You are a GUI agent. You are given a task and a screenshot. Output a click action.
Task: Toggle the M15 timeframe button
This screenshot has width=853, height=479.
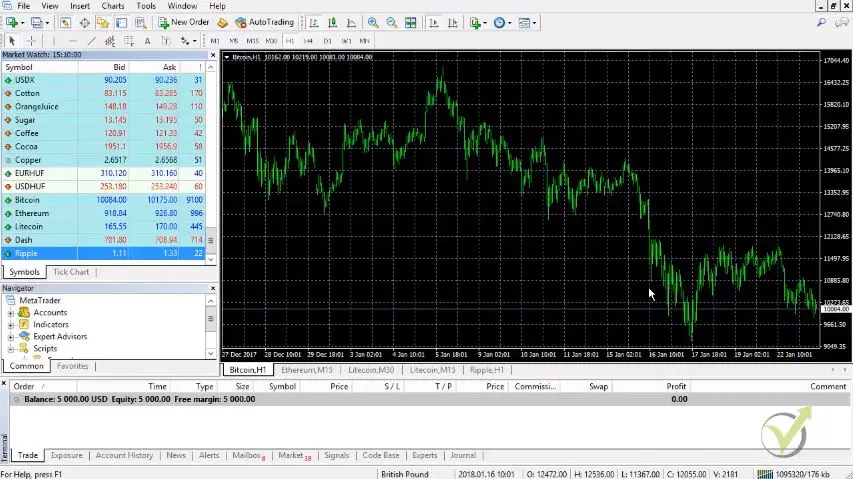pyautogui.click(x=252, y=41)
